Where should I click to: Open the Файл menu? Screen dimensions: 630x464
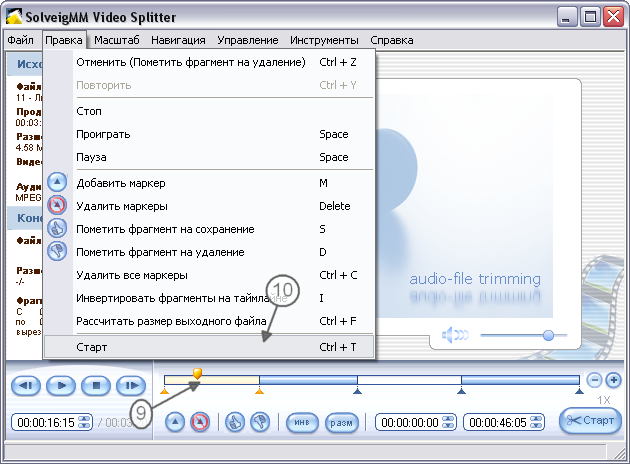20,40
